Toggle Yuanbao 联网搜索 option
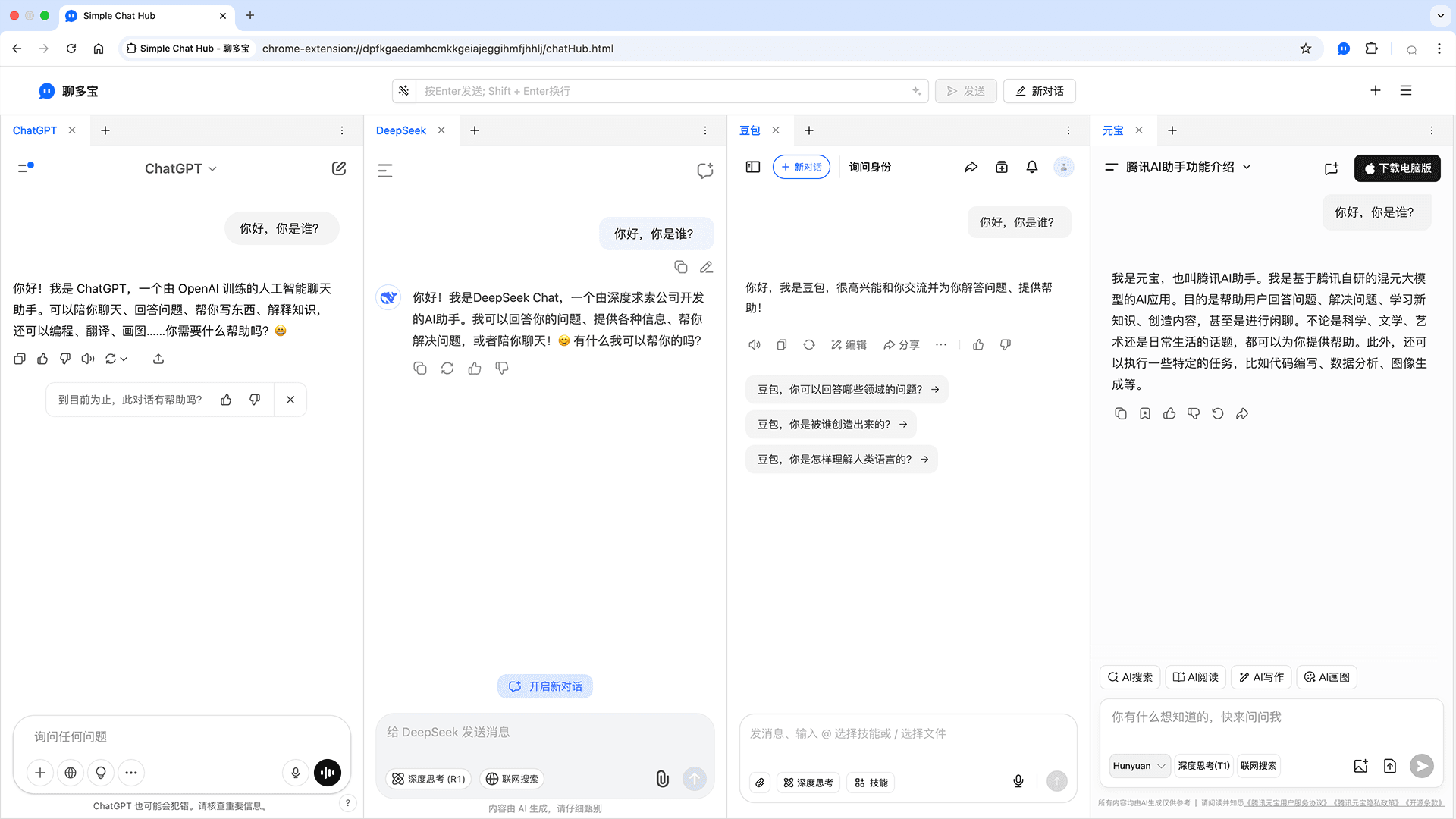The image size is (1456, 819). tap(1258, 766)
